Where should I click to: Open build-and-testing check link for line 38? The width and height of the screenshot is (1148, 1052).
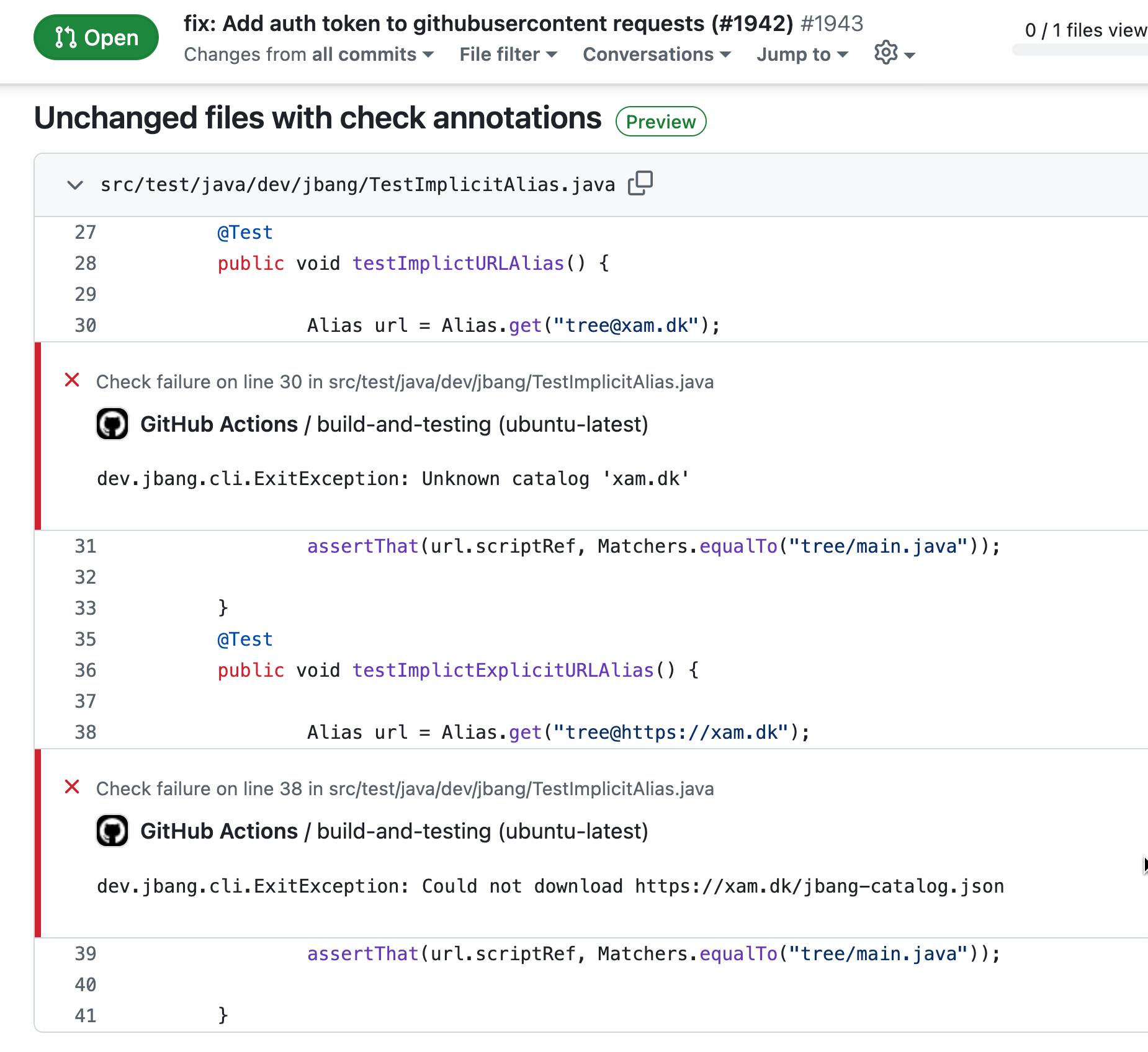[482, 831]
